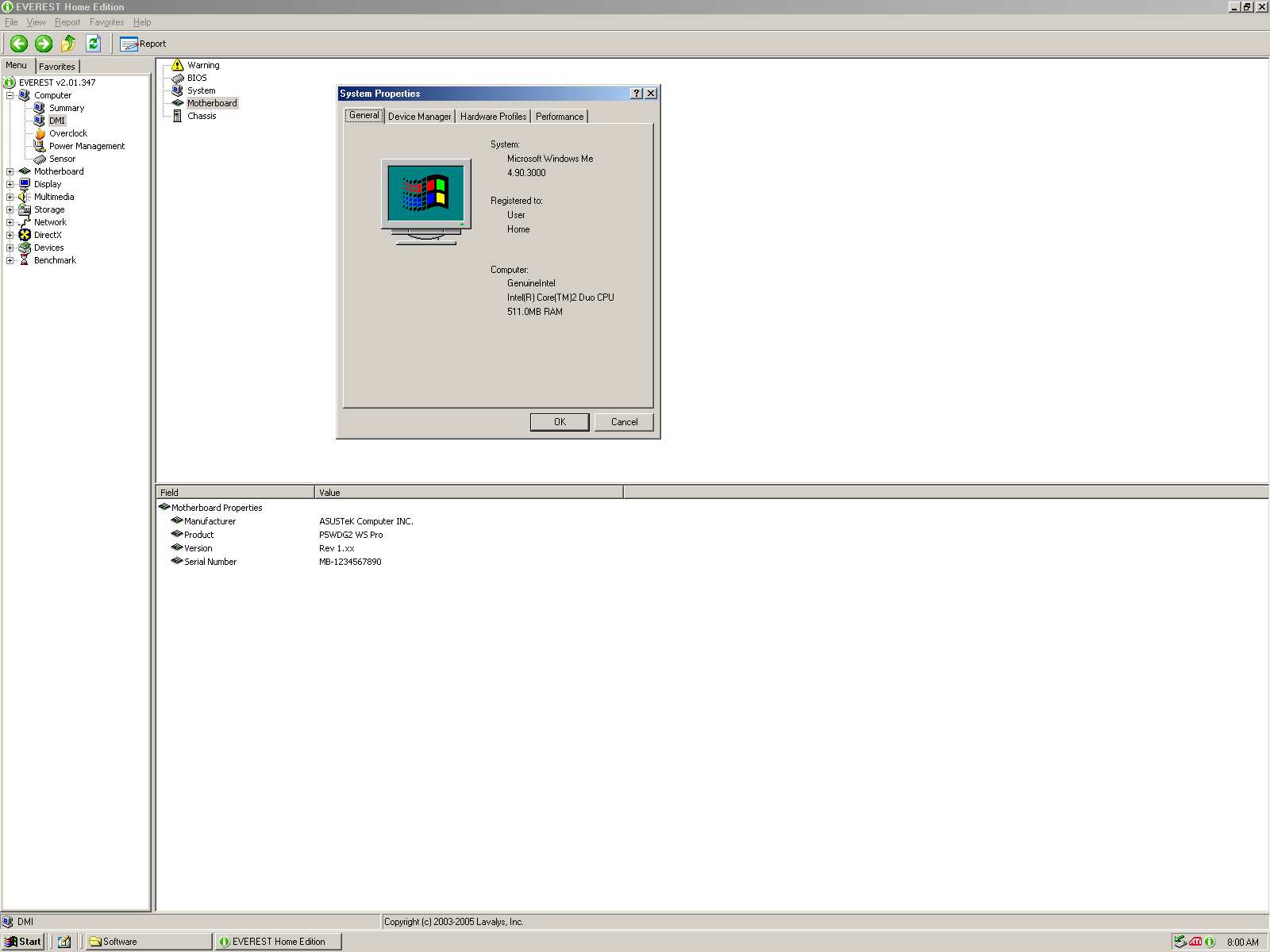Select BIOS entry in the DMI list
1270x952 pixels.
pyautogui.click(x=197, y=78)
